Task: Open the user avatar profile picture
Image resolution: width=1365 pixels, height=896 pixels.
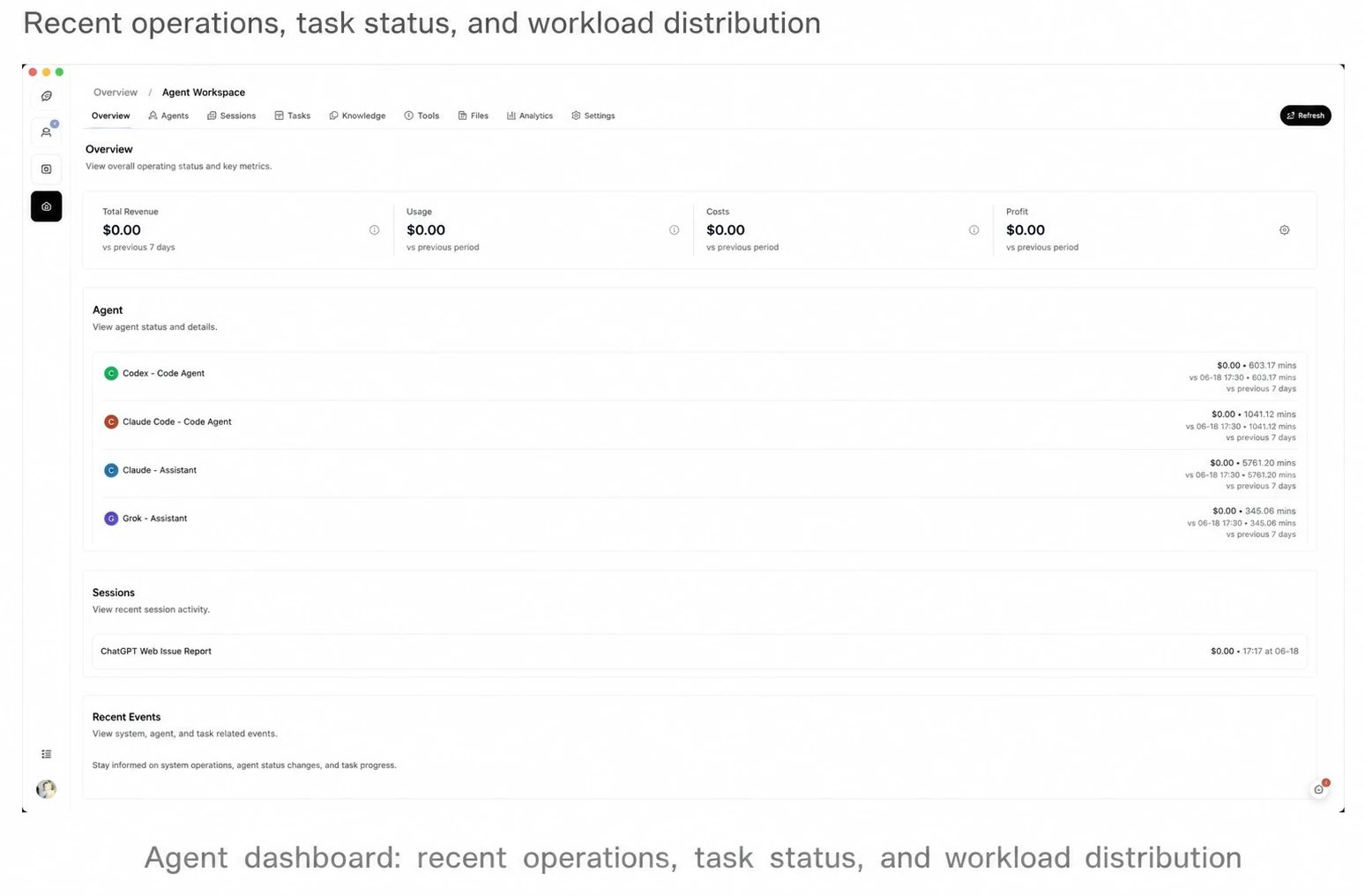Action: 47,788
